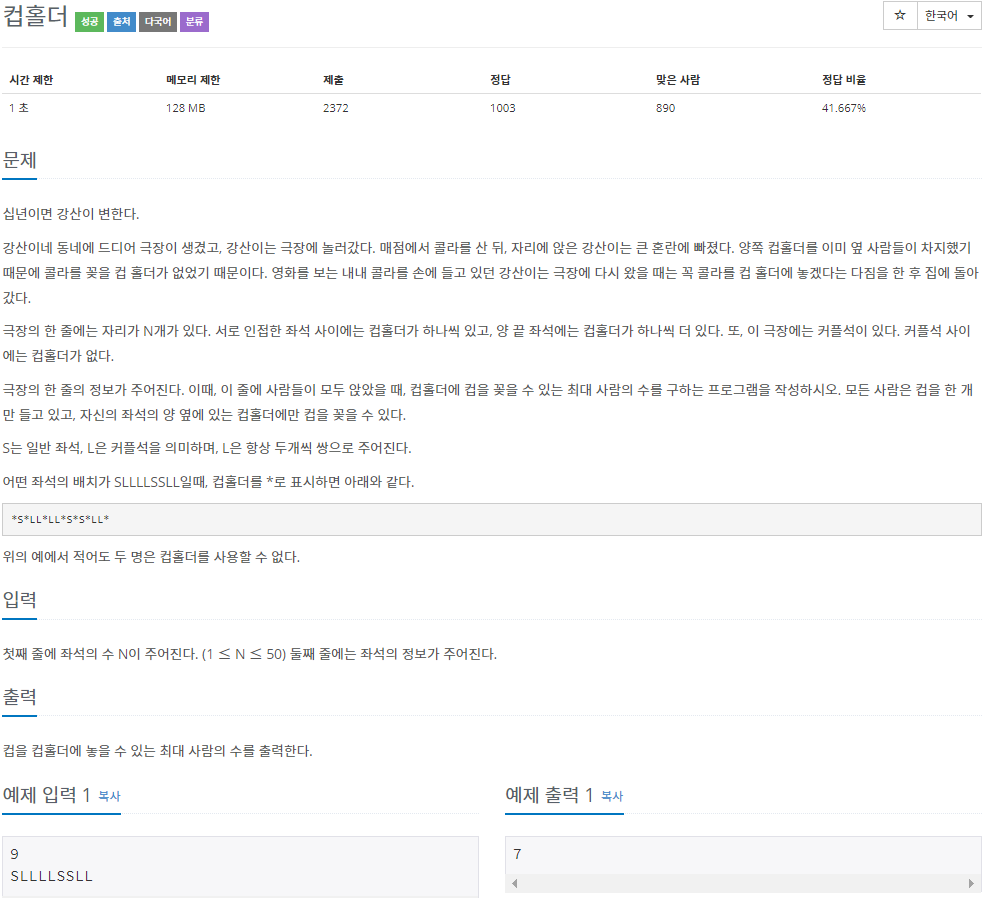
Task: Click the sentence starting 어떤 좌석의 배치가
Action: tap(208, 482)
